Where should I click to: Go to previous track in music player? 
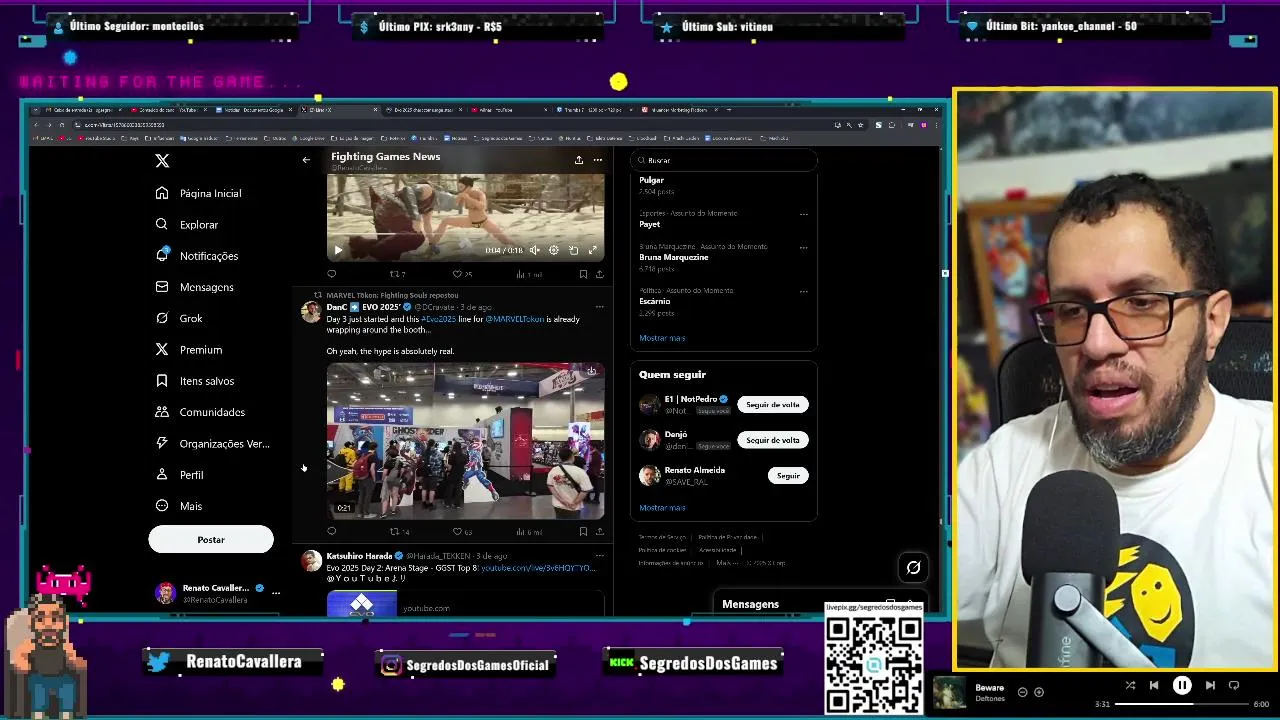[x=1154, y=685]
